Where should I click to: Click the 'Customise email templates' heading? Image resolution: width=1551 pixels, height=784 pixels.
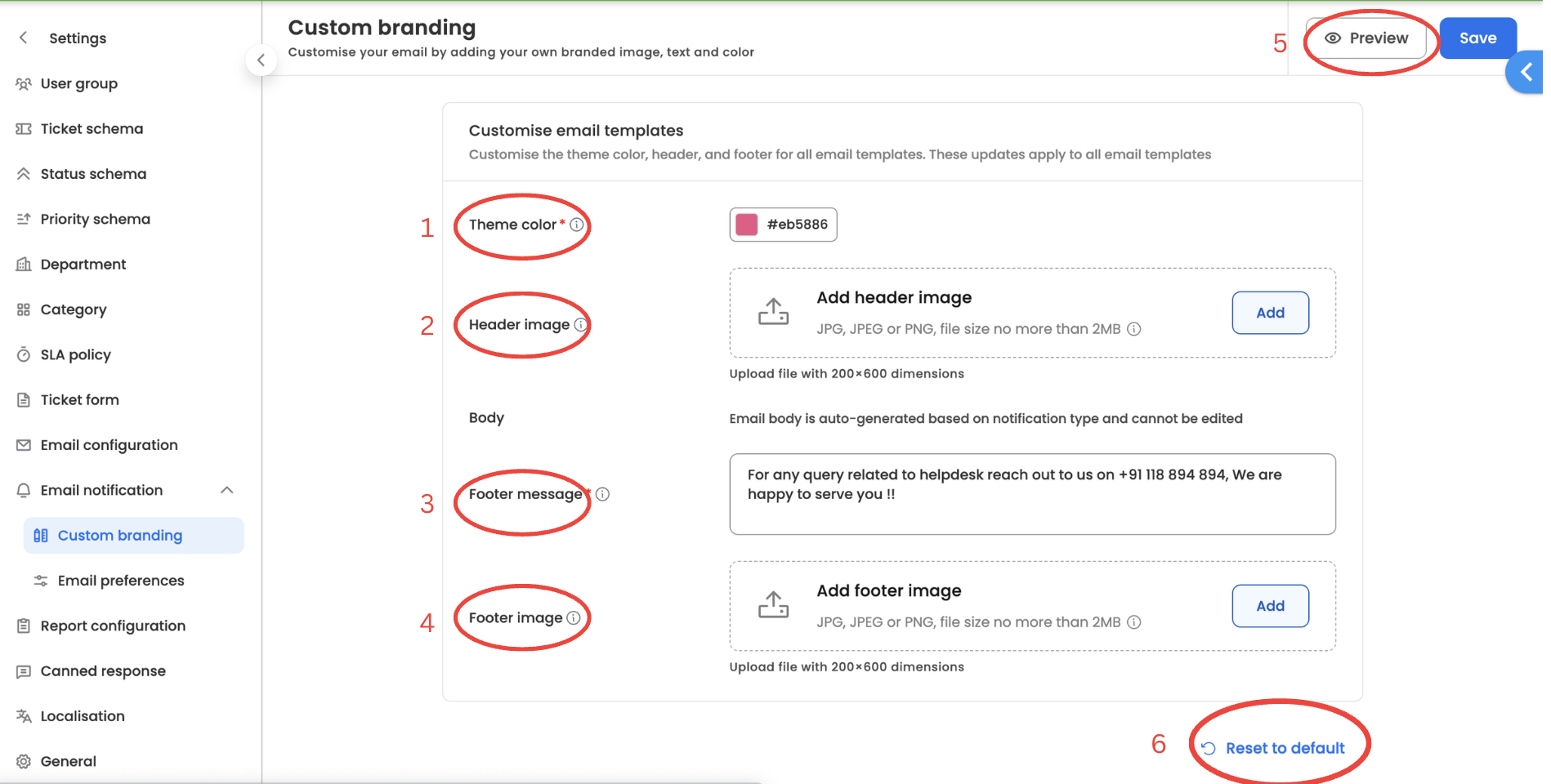(576, 131)
